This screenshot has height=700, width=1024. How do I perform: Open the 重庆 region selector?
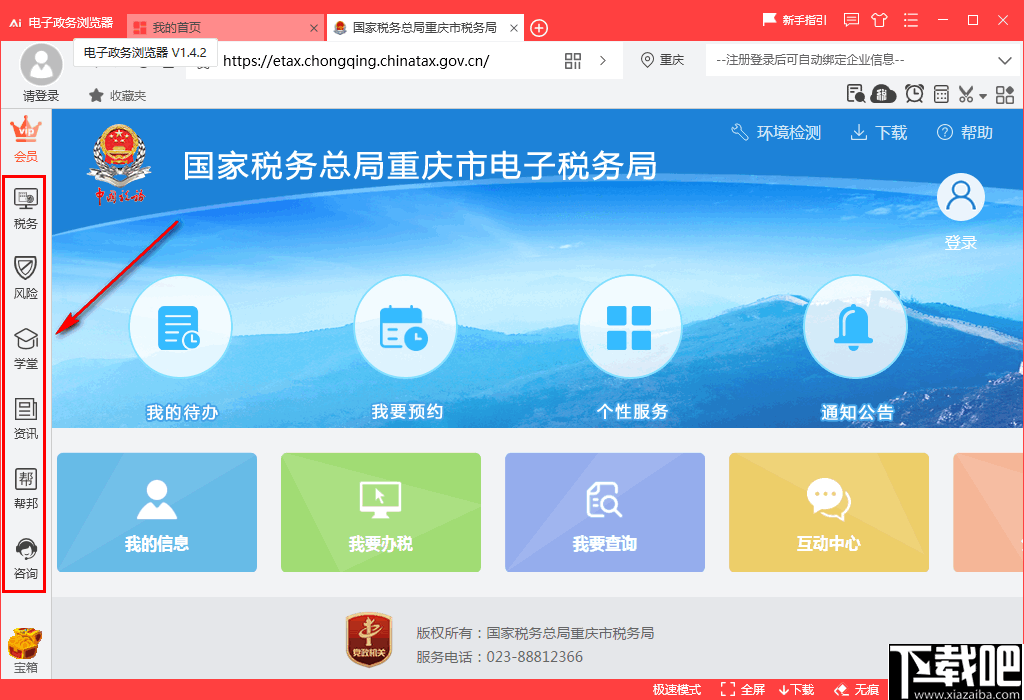[665, 60]
